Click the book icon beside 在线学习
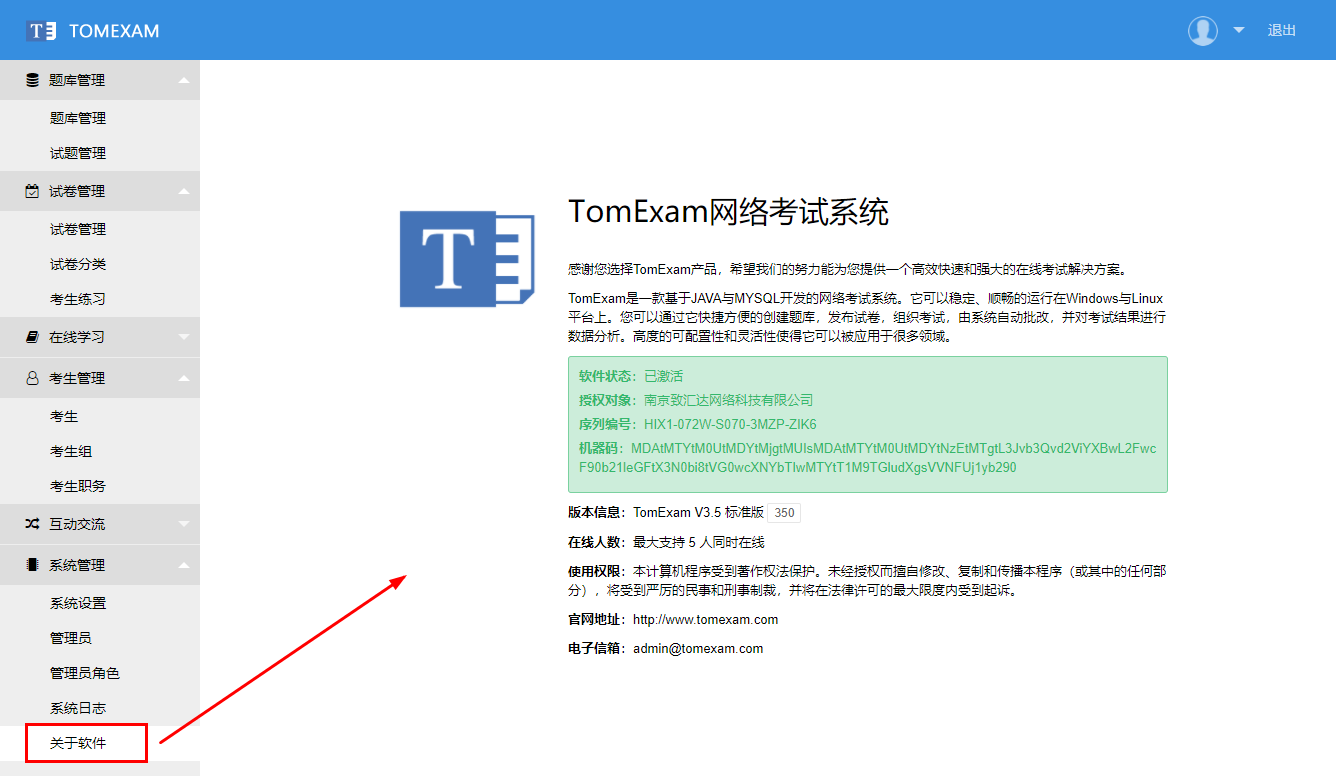This screenshot has width=1336, height=776. [x=32, y=337]
